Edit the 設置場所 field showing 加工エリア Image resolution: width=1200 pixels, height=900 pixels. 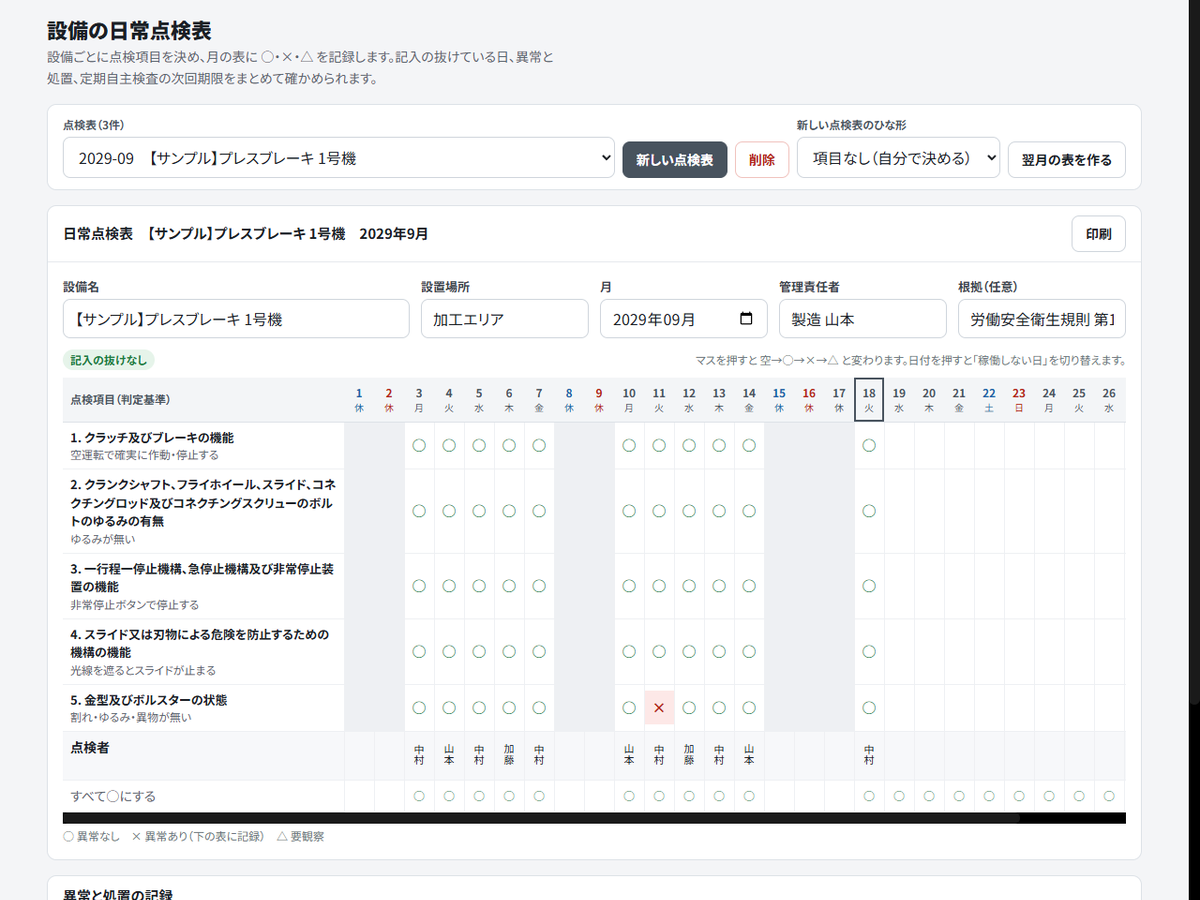point(505,319)
